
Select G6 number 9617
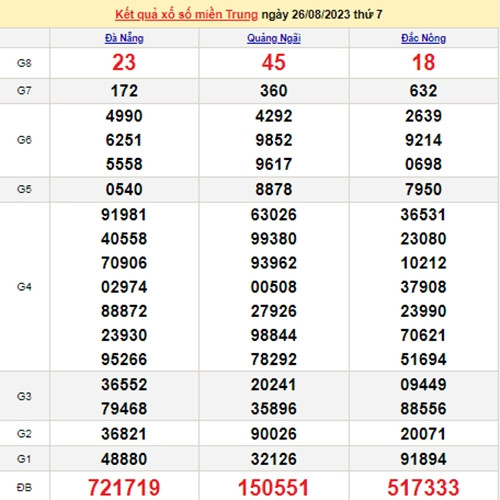pyautogui.click(x=274, y=164)
